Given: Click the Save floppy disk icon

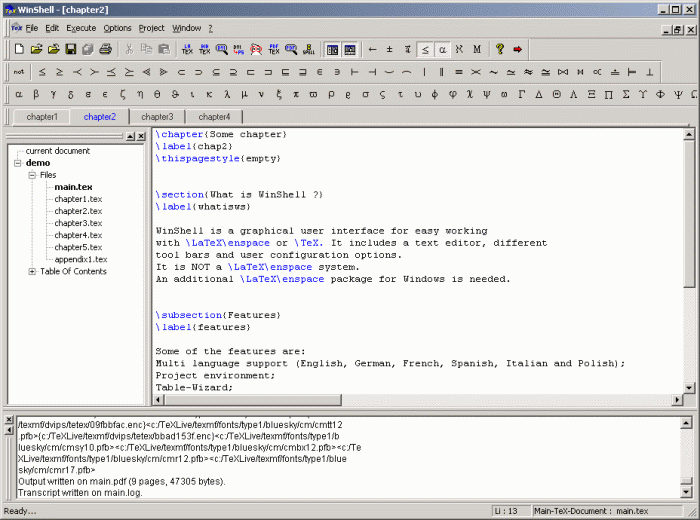Looking at the screenshot, I should click(71, 49).
